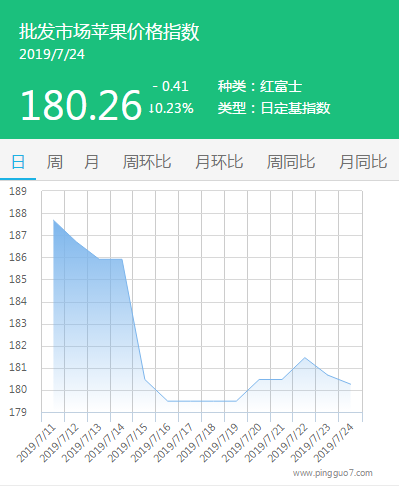The height and width of the screenshot is (486, 399).
Task: Open the 月同比 tab
Action: [x=363, y=162]
